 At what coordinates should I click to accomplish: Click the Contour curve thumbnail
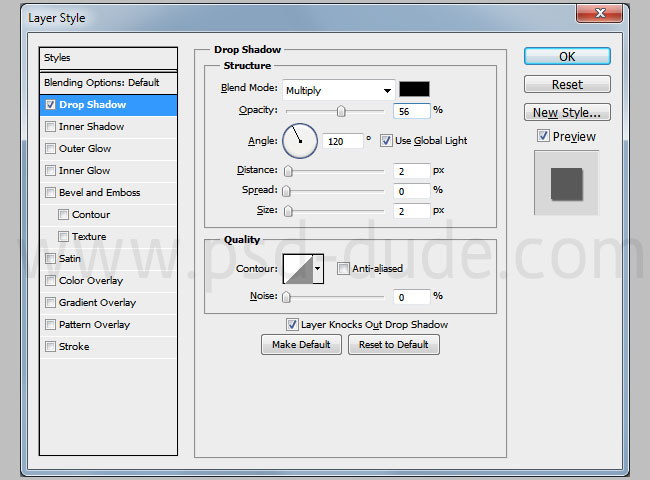pos(298,269)
